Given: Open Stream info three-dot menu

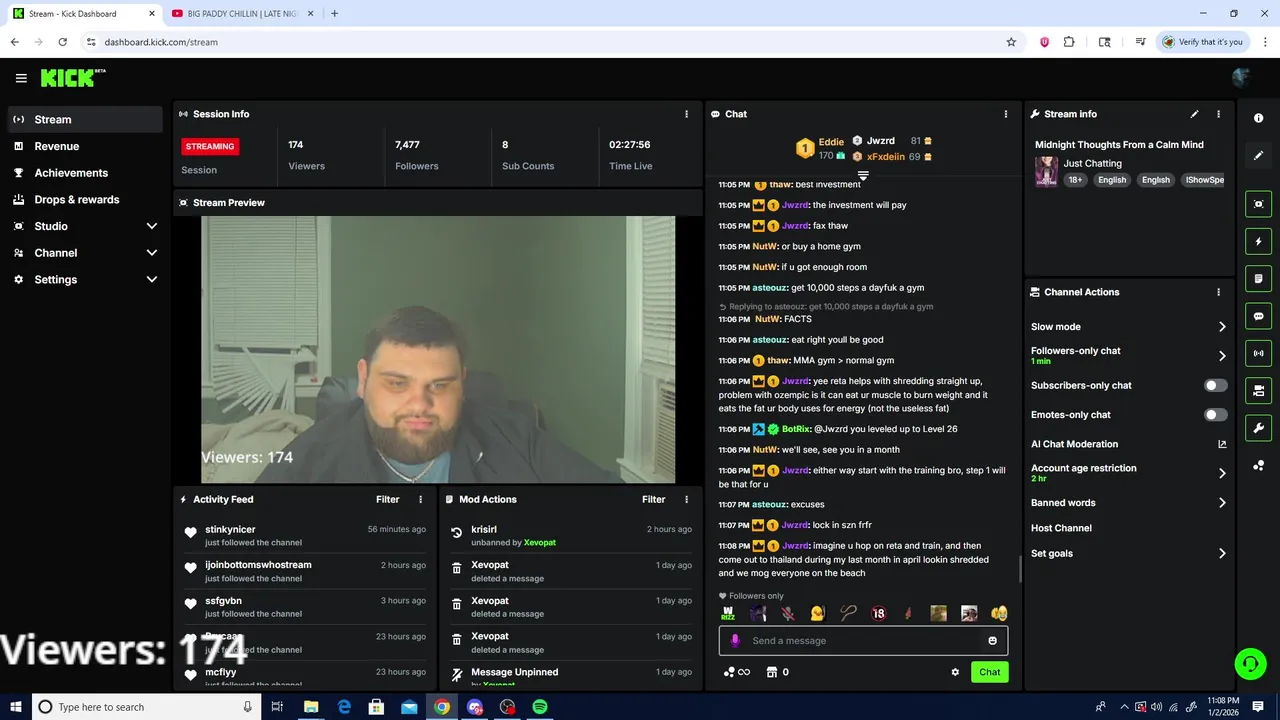Looking at the screenshot, I should pyautogui.click(x=1218, y=114).
